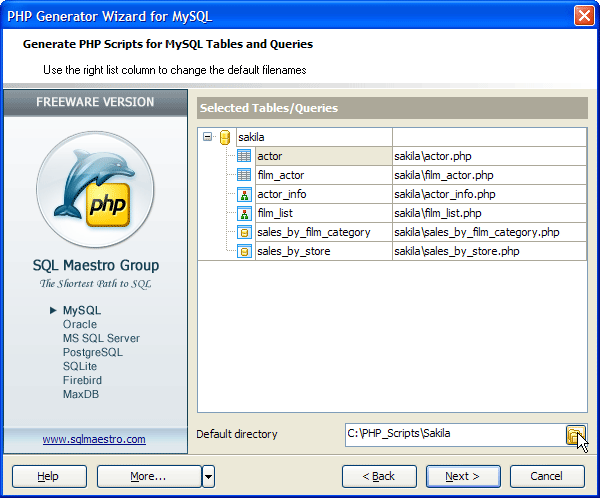Select the film_actor row
Viewport: 600px width, 498px height.
[x=324, y=175]
